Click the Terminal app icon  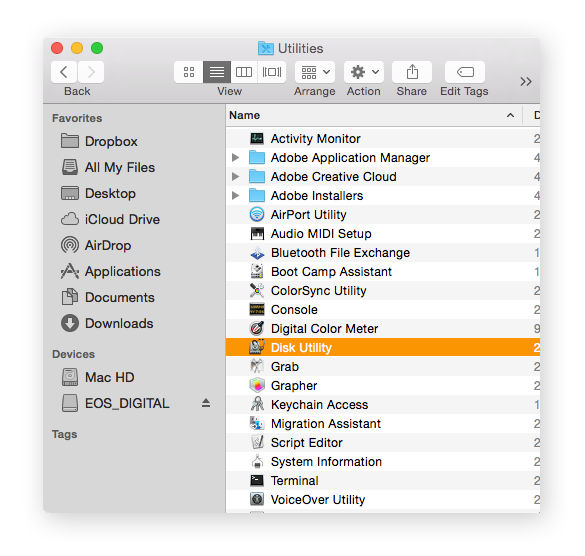click(257, 481)
